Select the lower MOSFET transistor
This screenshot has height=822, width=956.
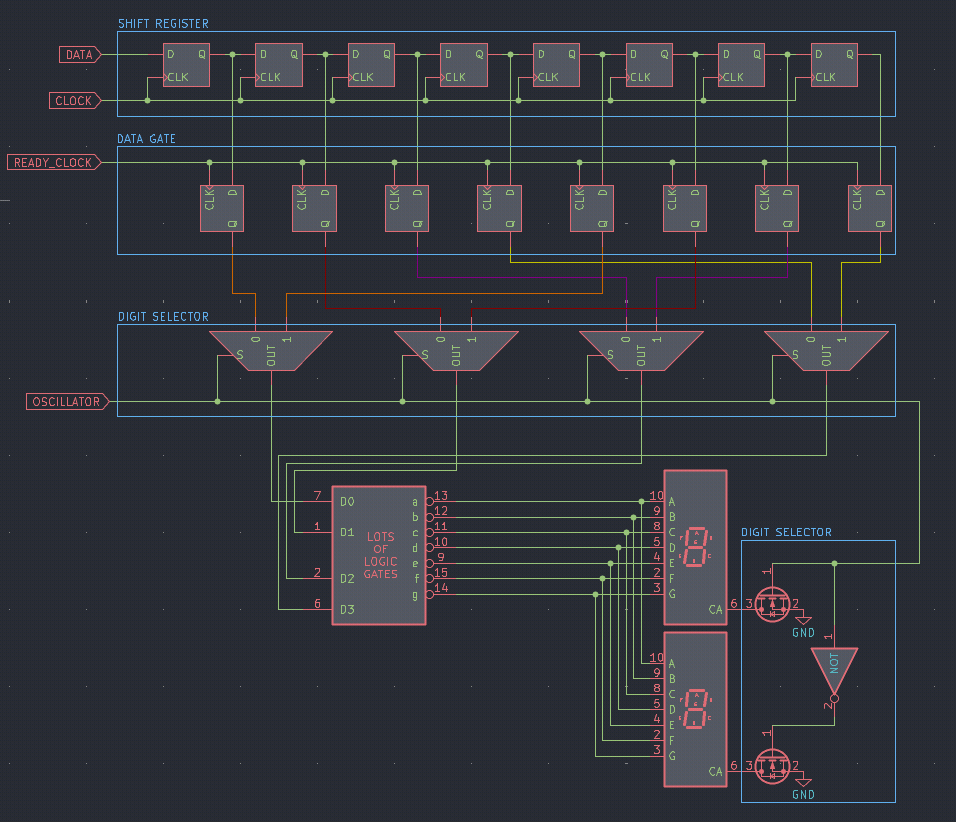pos(772,767)
